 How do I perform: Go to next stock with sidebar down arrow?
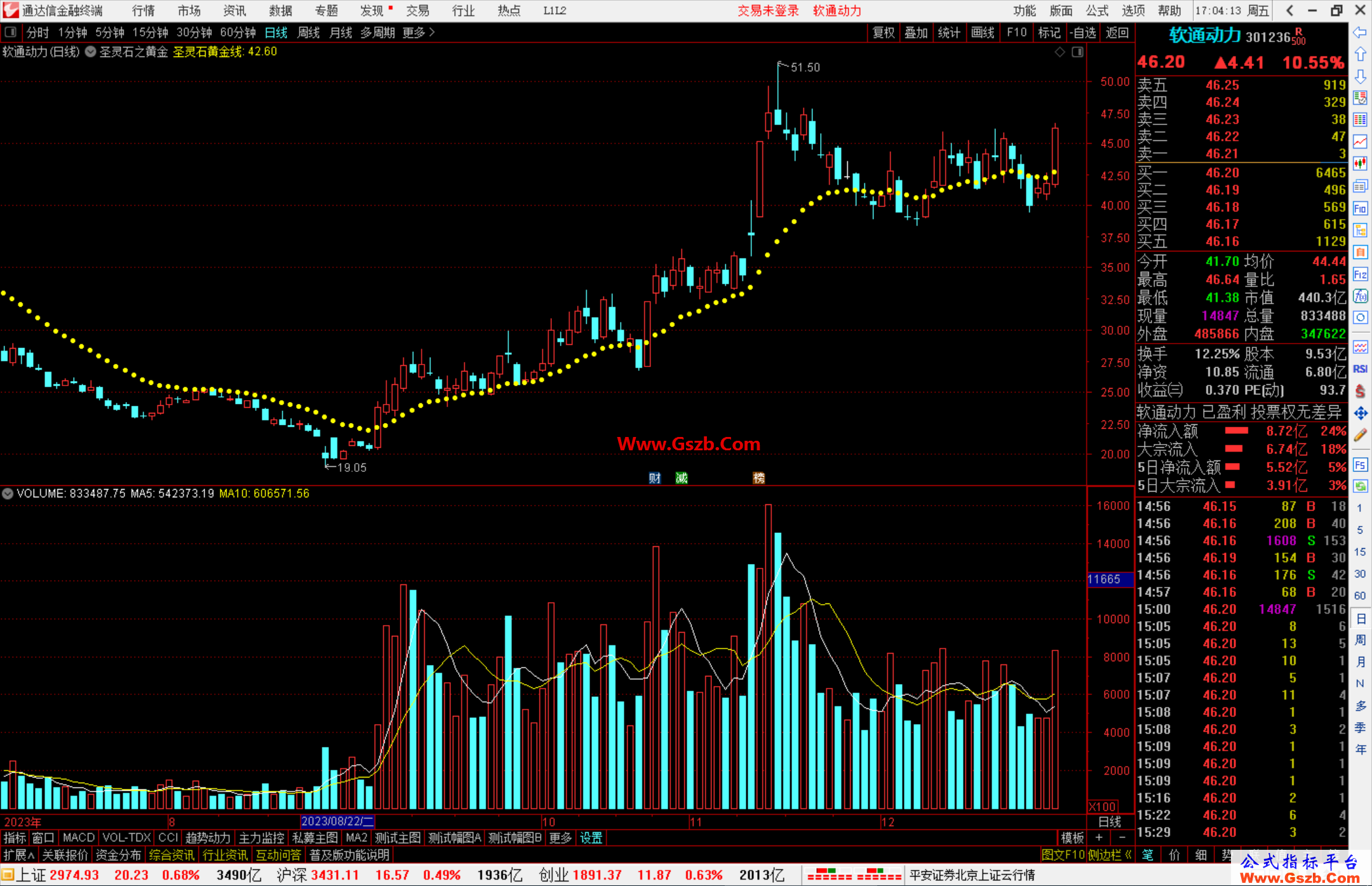1360,77
